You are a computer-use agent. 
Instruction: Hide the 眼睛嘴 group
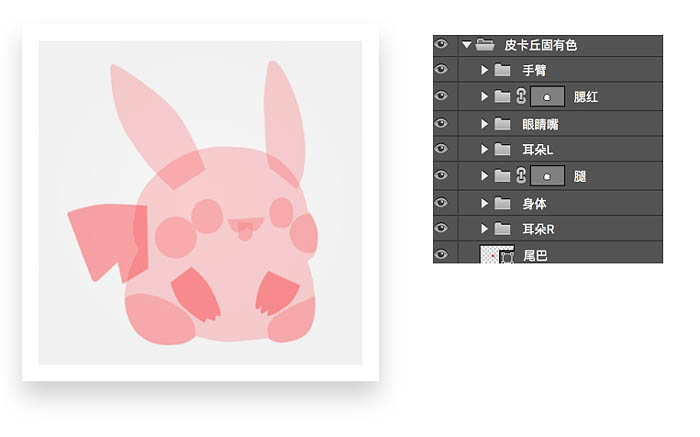441,123
